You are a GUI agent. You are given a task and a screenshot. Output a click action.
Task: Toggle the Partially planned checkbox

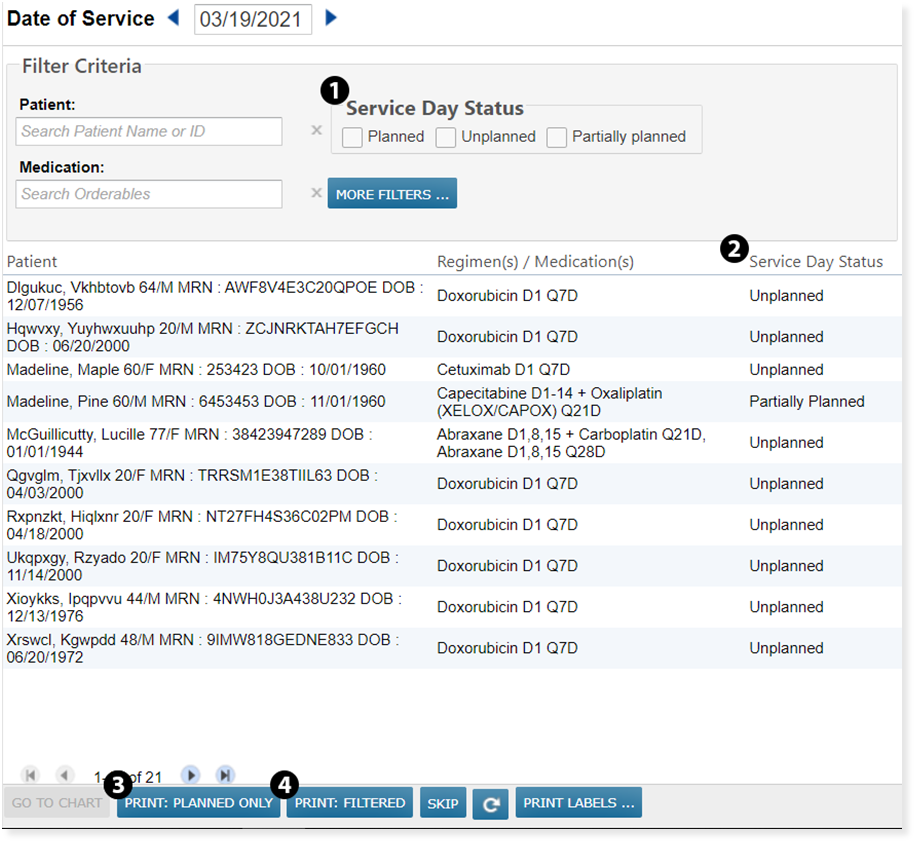(x=557, y=137)
